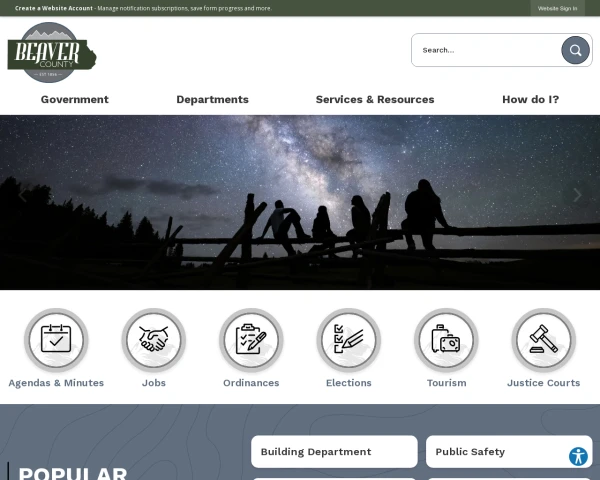Image resolution: width=600 pixels, height=480 pixels.
Task: Open the Jobs handshake icon
Action: tap(154, 340)
